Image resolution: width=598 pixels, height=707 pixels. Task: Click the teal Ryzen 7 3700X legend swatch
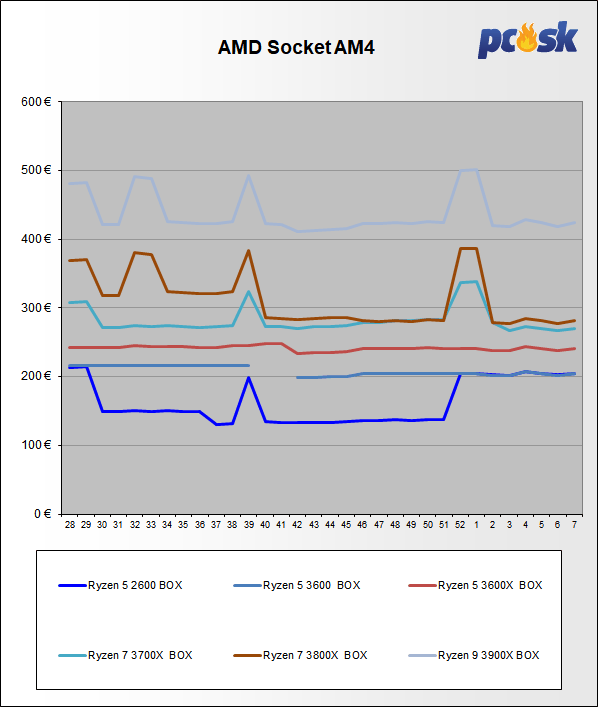(x=72, y=656)
